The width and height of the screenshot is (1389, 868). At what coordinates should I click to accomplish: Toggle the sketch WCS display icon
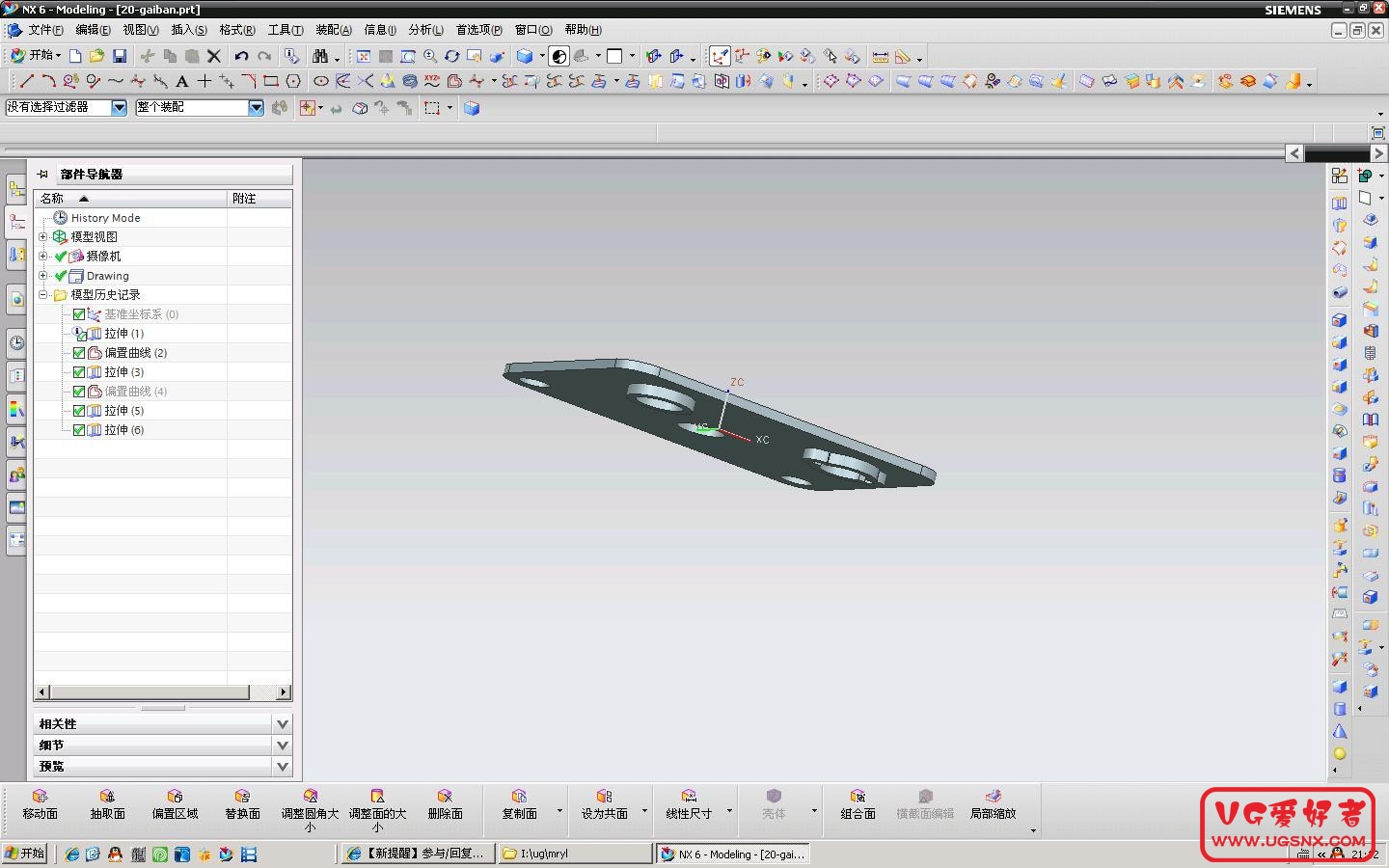click(x=721, y=56)
